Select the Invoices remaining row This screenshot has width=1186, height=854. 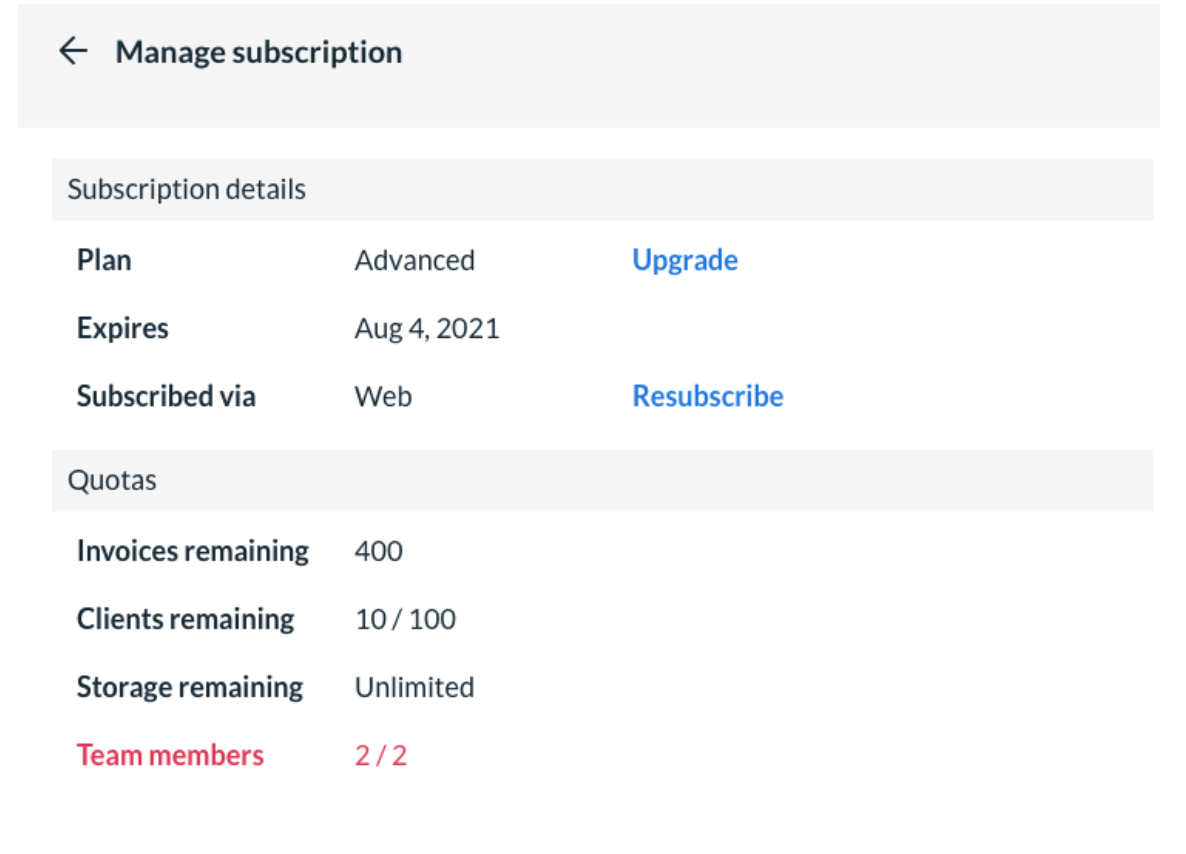click(x=192, y=551)
